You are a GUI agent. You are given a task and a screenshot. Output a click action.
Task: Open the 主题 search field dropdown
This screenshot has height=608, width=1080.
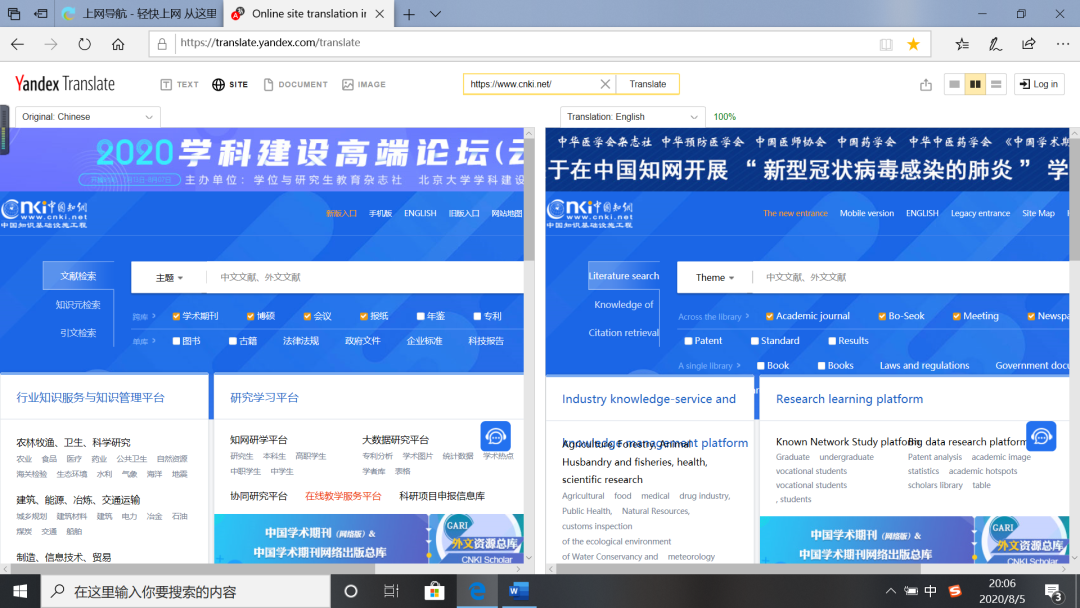[169, 277]
